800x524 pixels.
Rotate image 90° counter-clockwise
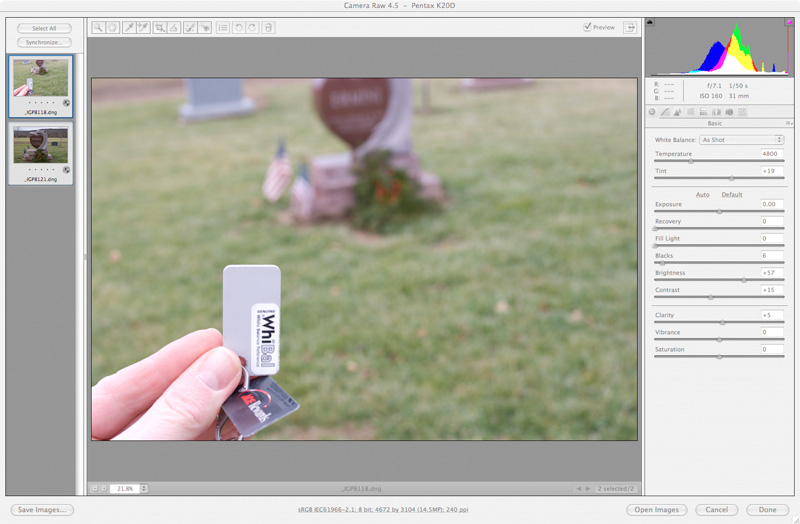[239, 28]
